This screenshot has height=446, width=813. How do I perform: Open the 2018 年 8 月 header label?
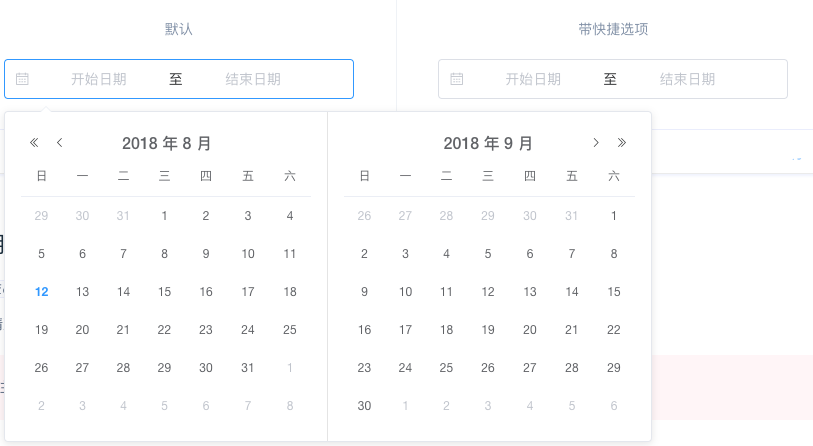coord(166,143)
